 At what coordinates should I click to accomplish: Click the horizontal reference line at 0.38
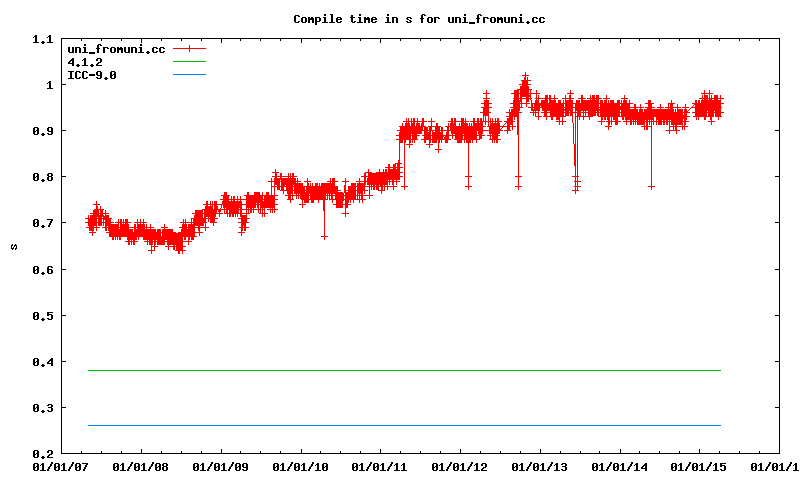coord(400,370)
